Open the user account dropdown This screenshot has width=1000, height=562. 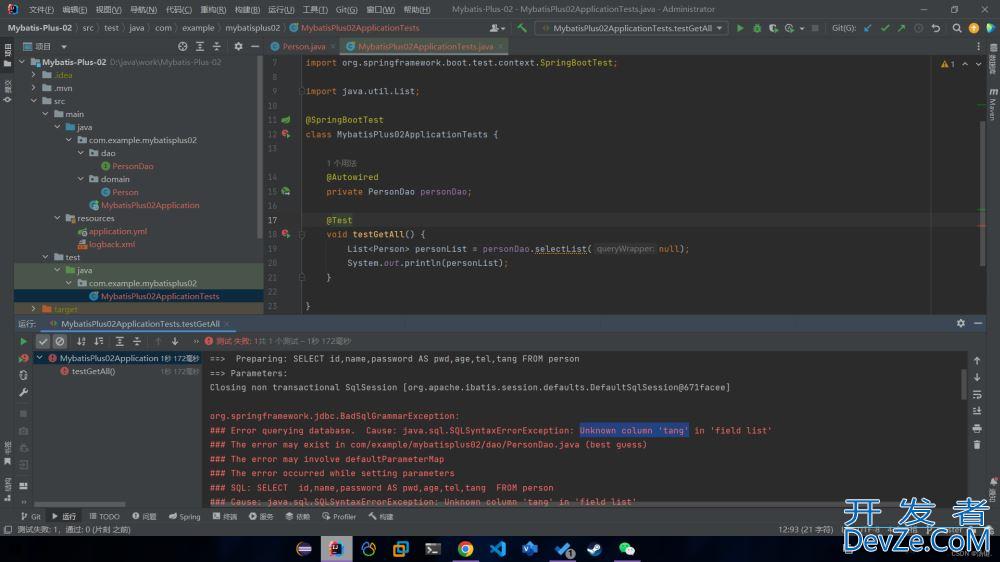[497, 28]
